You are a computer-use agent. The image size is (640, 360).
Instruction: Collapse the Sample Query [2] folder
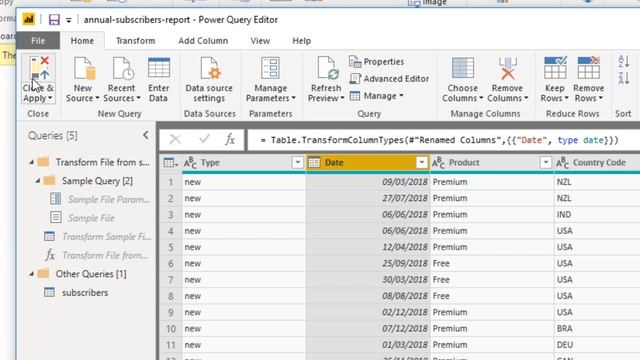(38, 181)
